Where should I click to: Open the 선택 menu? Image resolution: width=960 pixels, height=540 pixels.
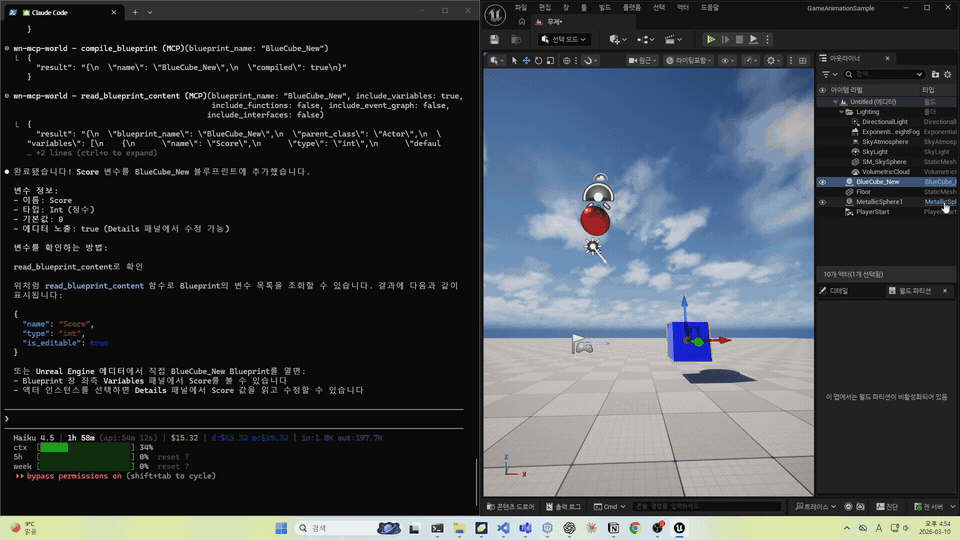pos(659,7)
